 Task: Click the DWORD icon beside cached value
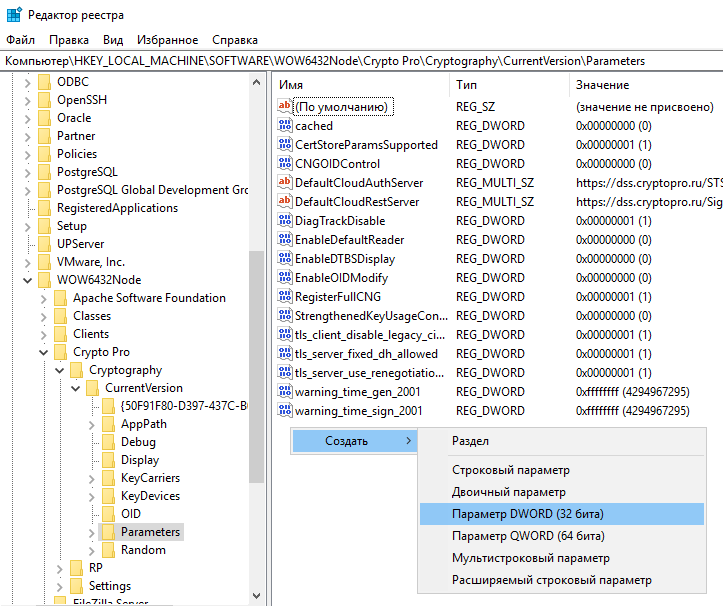tap(284, 125)
